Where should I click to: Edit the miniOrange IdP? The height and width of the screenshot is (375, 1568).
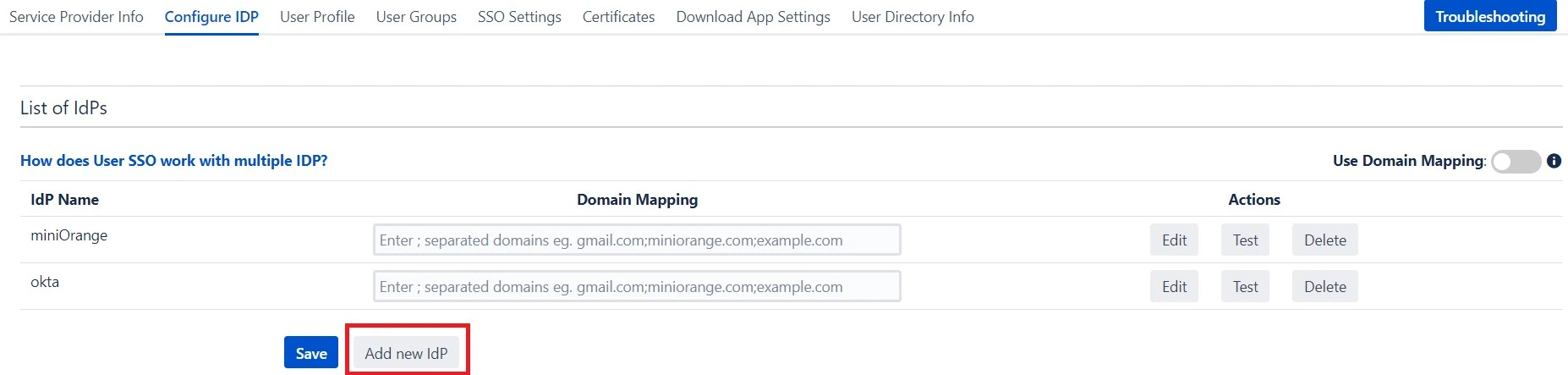pyautogui.click(x=1174, y=240)
